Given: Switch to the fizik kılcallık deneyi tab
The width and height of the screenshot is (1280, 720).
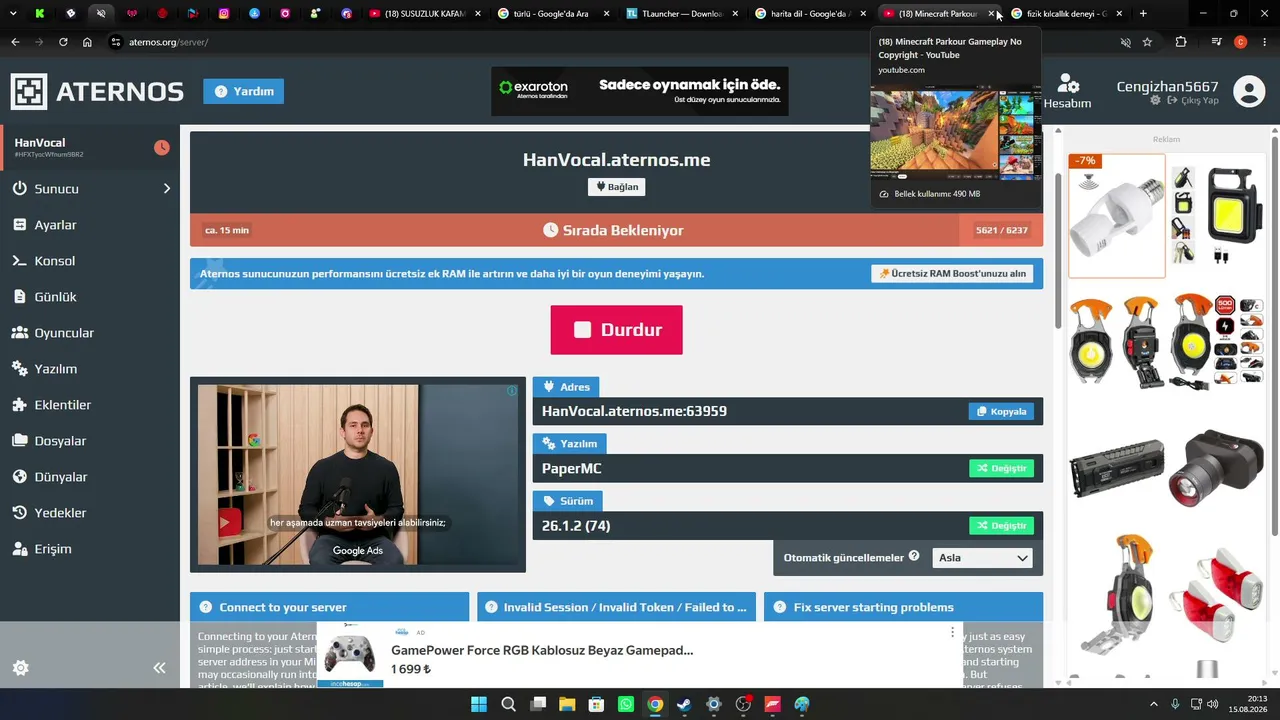Looking at the screenshot, I should pos(1067,14).
